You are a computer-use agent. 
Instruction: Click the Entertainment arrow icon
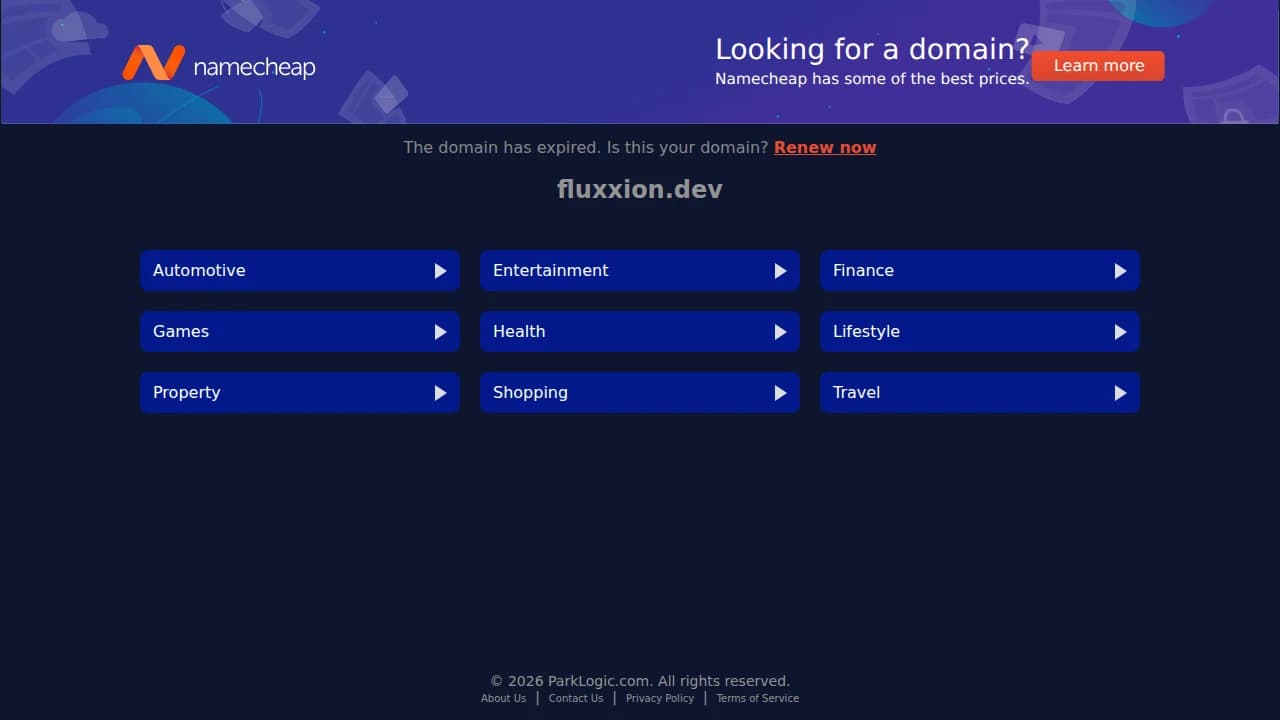coord(780,270)
